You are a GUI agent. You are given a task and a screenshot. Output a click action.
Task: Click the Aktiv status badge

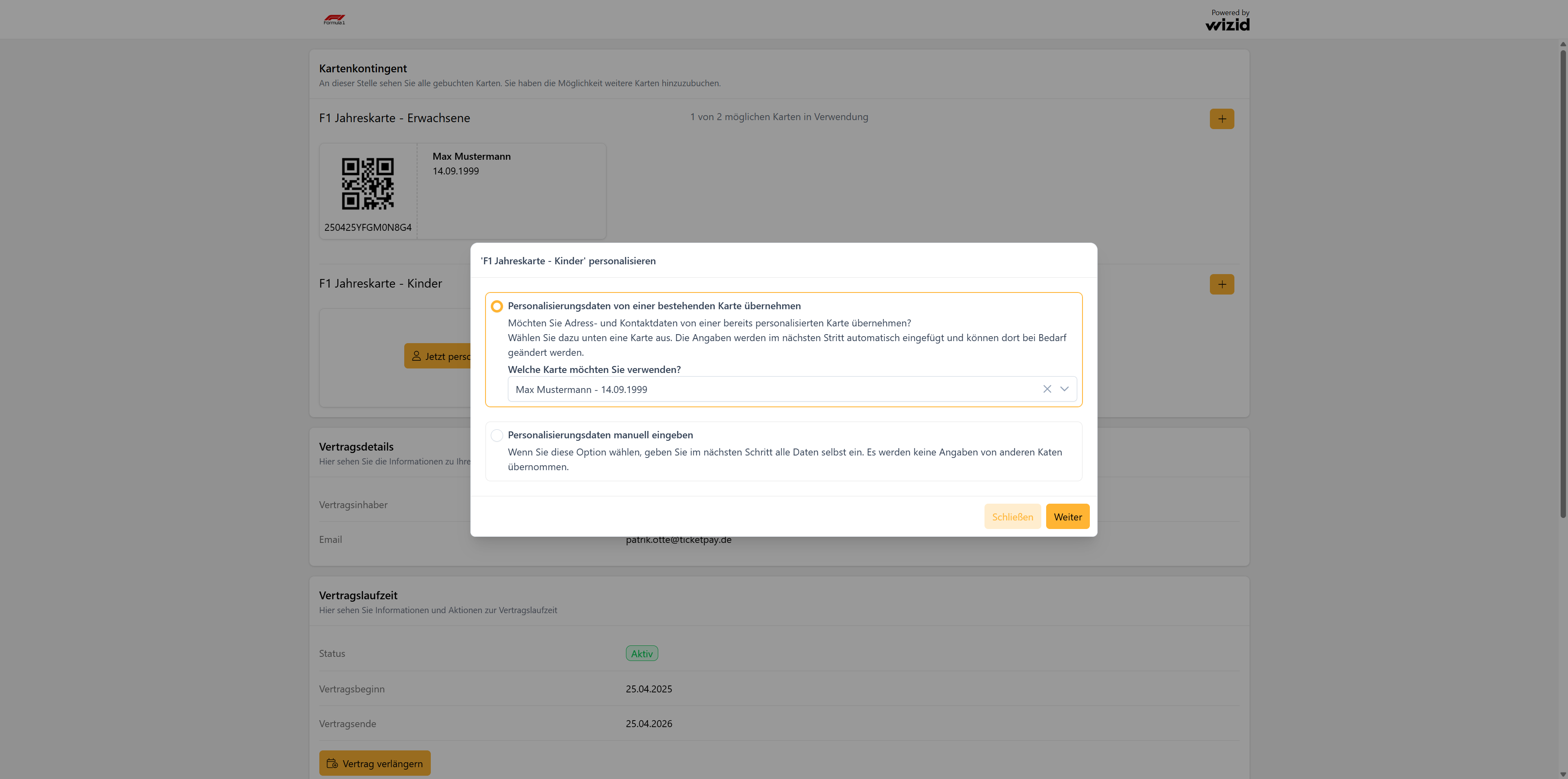641,654
